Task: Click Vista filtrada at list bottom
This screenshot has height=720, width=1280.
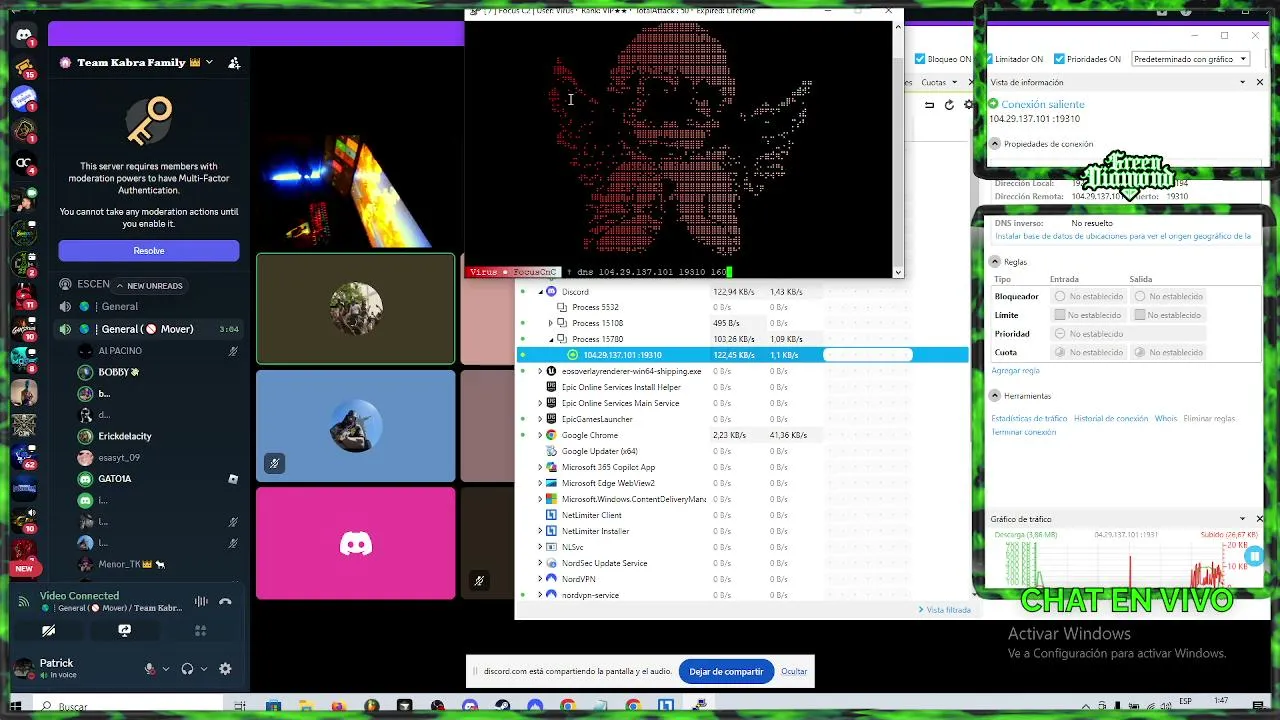Action: click(x=944, y=610)
